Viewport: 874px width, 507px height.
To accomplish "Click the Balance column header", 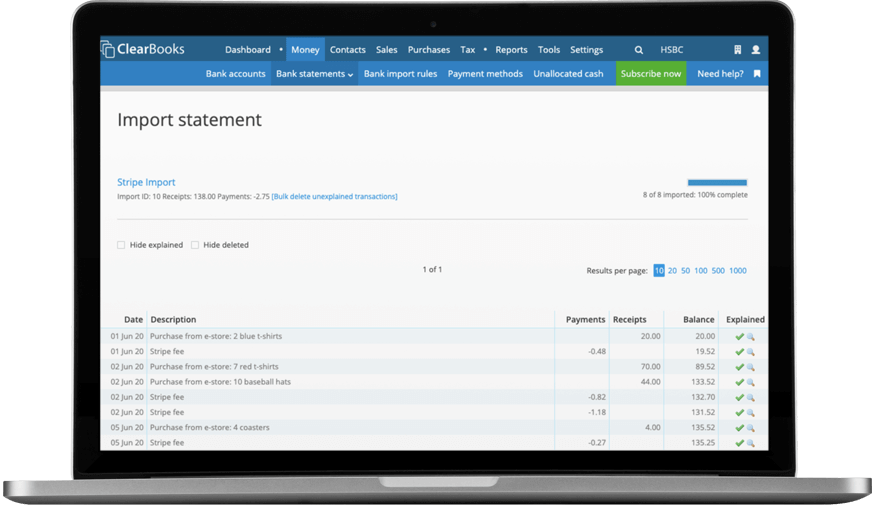I will [698, 319].
